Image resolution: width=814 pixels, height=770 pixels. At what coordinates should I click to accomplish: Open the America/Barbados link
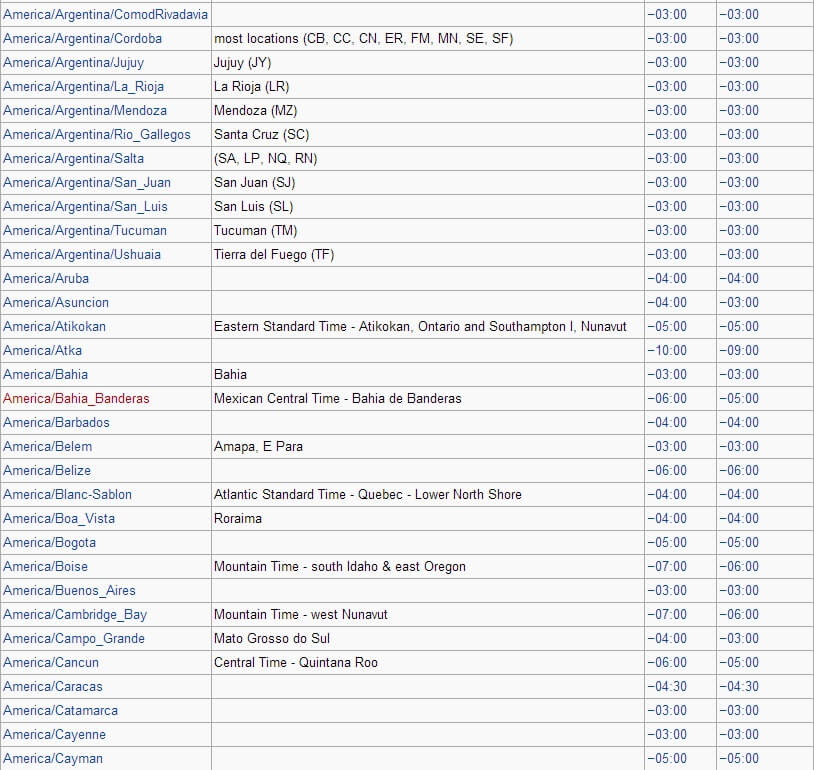point(57,423)
